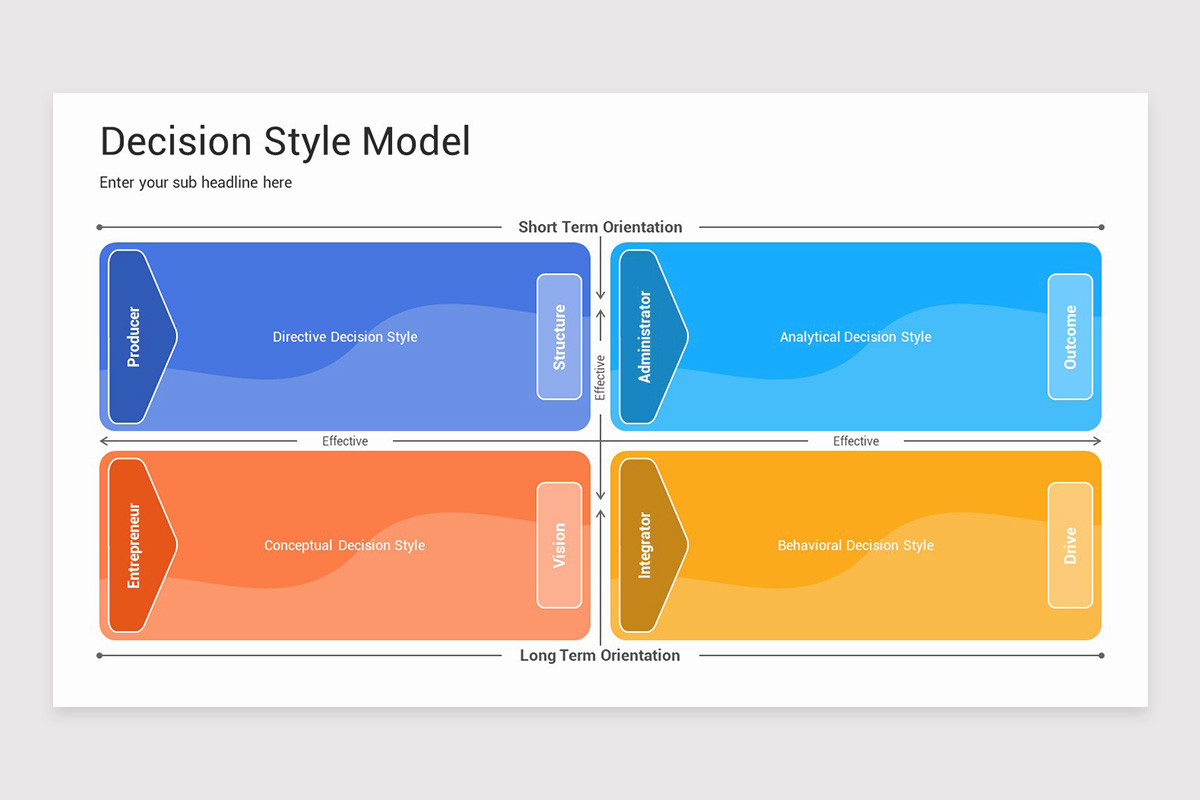Select the Producer arrow icon
This screenshot has height=800, width=1200.
138,336
